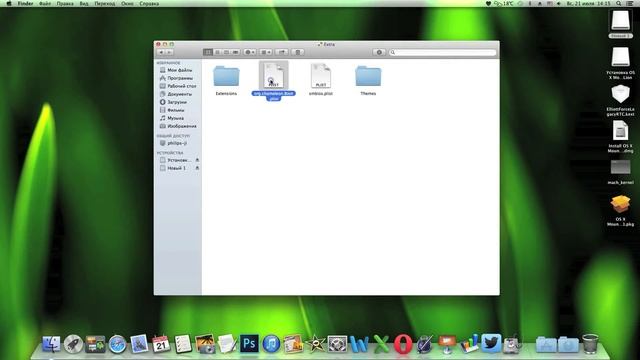
Task: Open Reminders from the Dock
Action: coord(183,344)
